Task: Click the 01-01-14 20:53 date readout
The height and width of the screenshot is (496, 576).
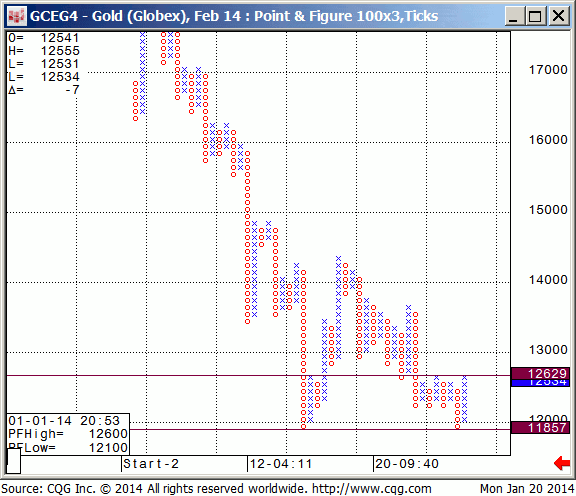Action: [x=64, y=421]
